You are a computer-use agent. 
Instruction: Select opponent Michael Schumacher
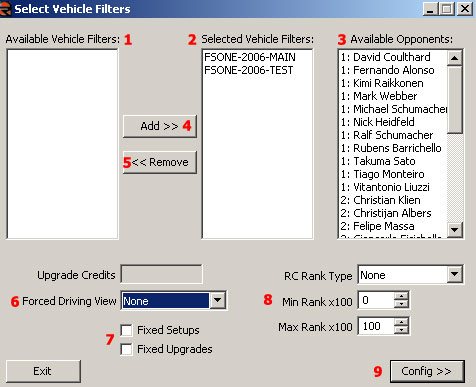[394, 109]
